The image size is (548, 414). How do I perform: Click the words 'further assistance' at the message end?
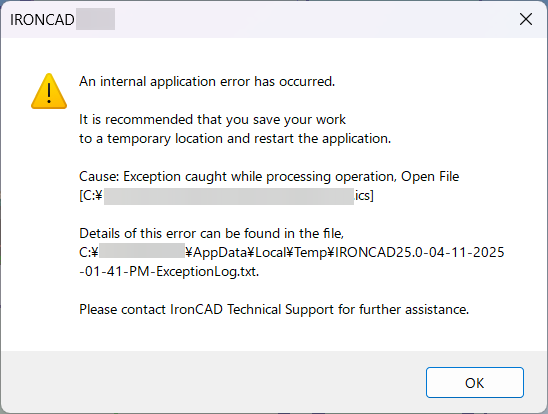[413, 310]
